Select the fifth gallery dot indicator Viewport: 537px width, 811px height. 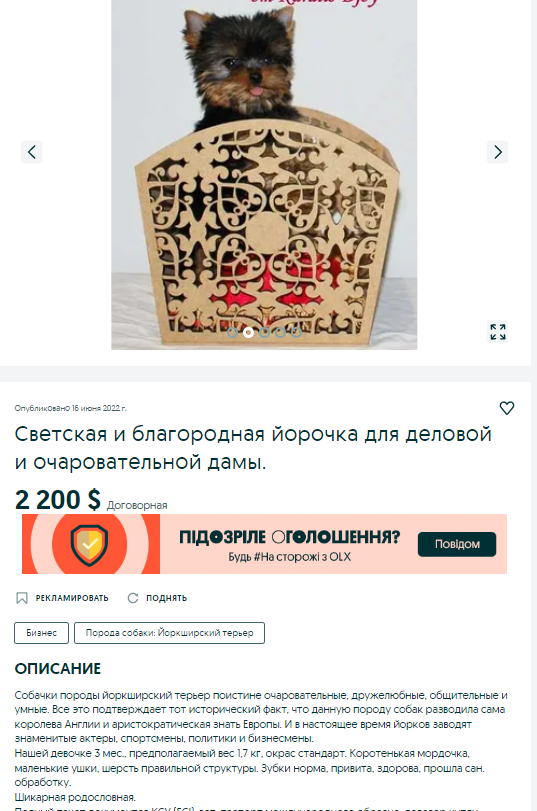coord(296,333)
